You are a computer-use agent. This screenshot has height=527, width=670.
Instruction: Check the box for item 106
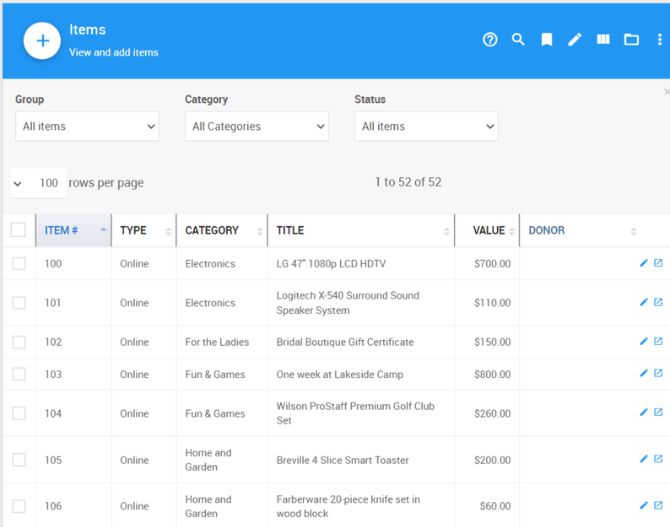point(19,506)
